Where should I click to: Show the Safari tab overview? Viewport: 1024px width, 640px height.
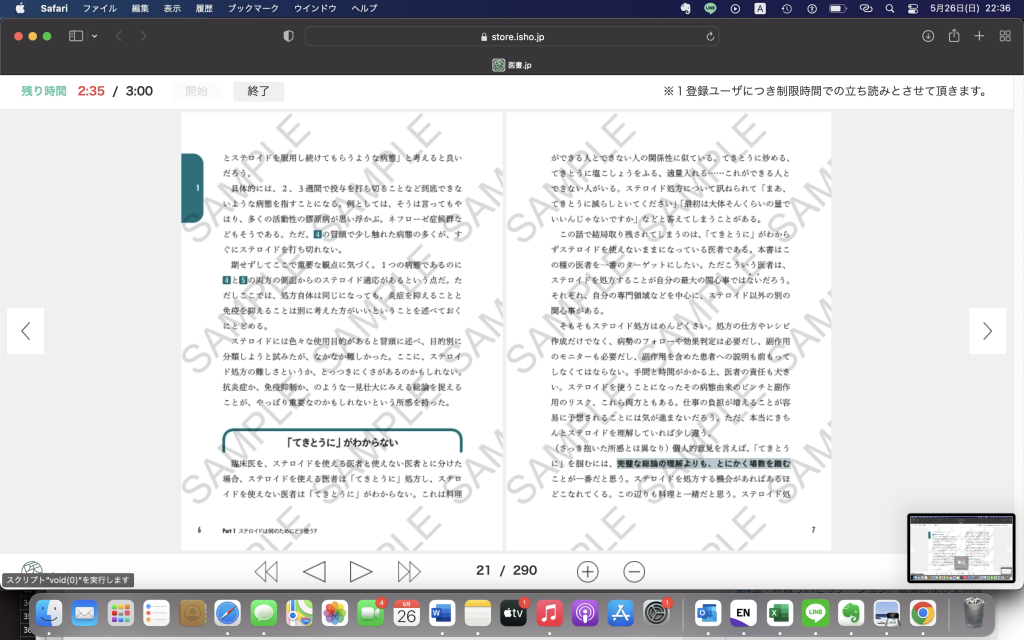[1004, 36]
